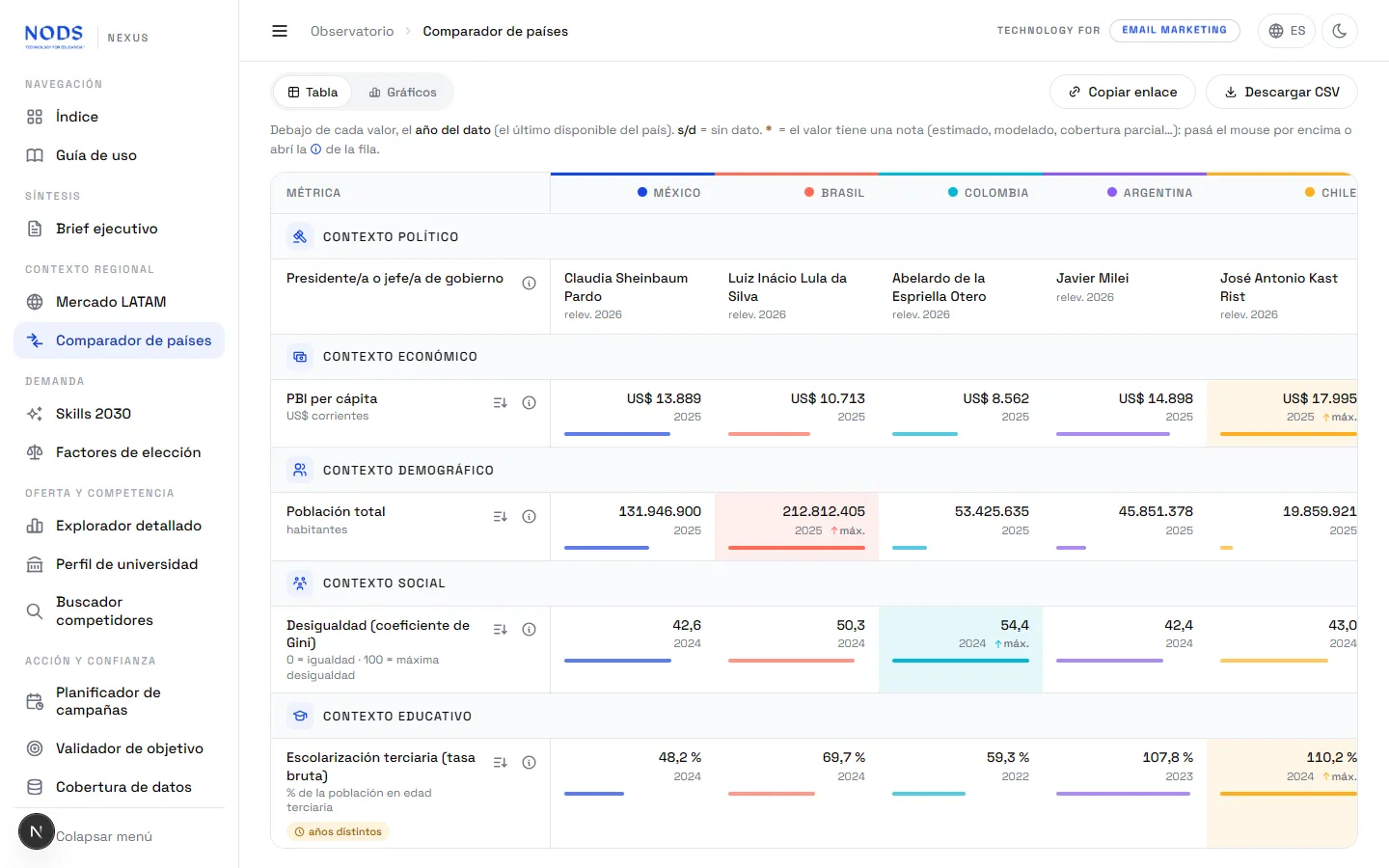This screenshot has height=868, width=1389.
Task: Sort by Desigualdad Gini icon
Action: pos(500,630)
